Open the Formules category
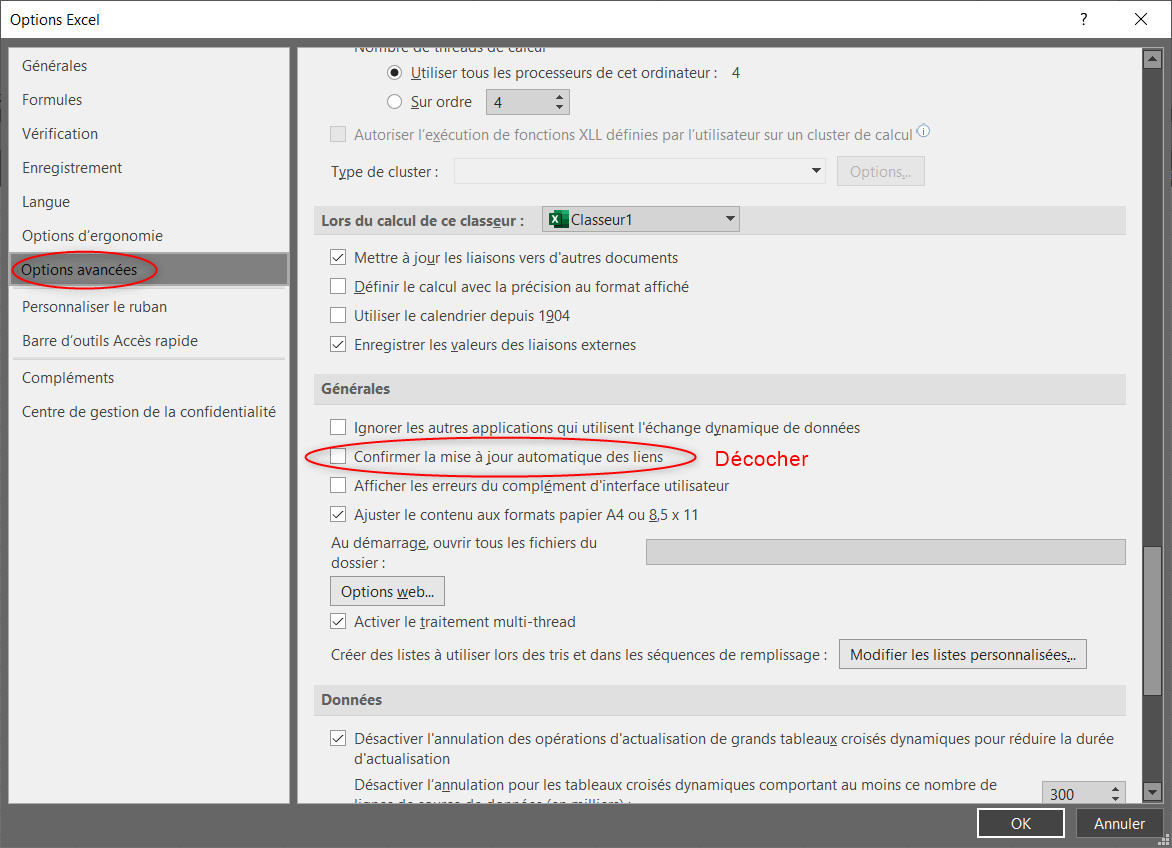1172x848 pixels. coord(149,100)
